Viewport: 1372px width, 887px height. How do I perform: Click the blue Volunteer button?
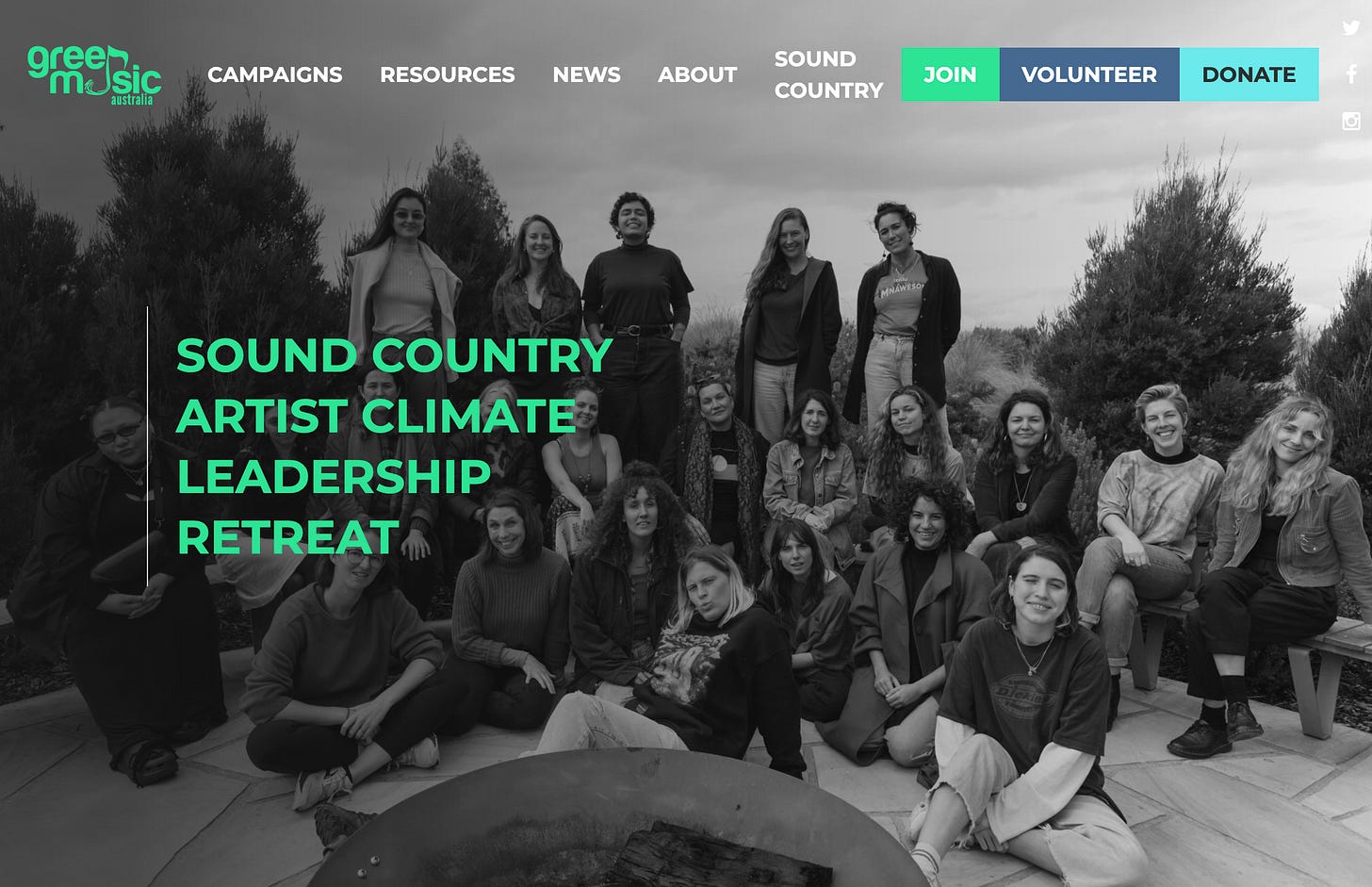[1089, 74]
